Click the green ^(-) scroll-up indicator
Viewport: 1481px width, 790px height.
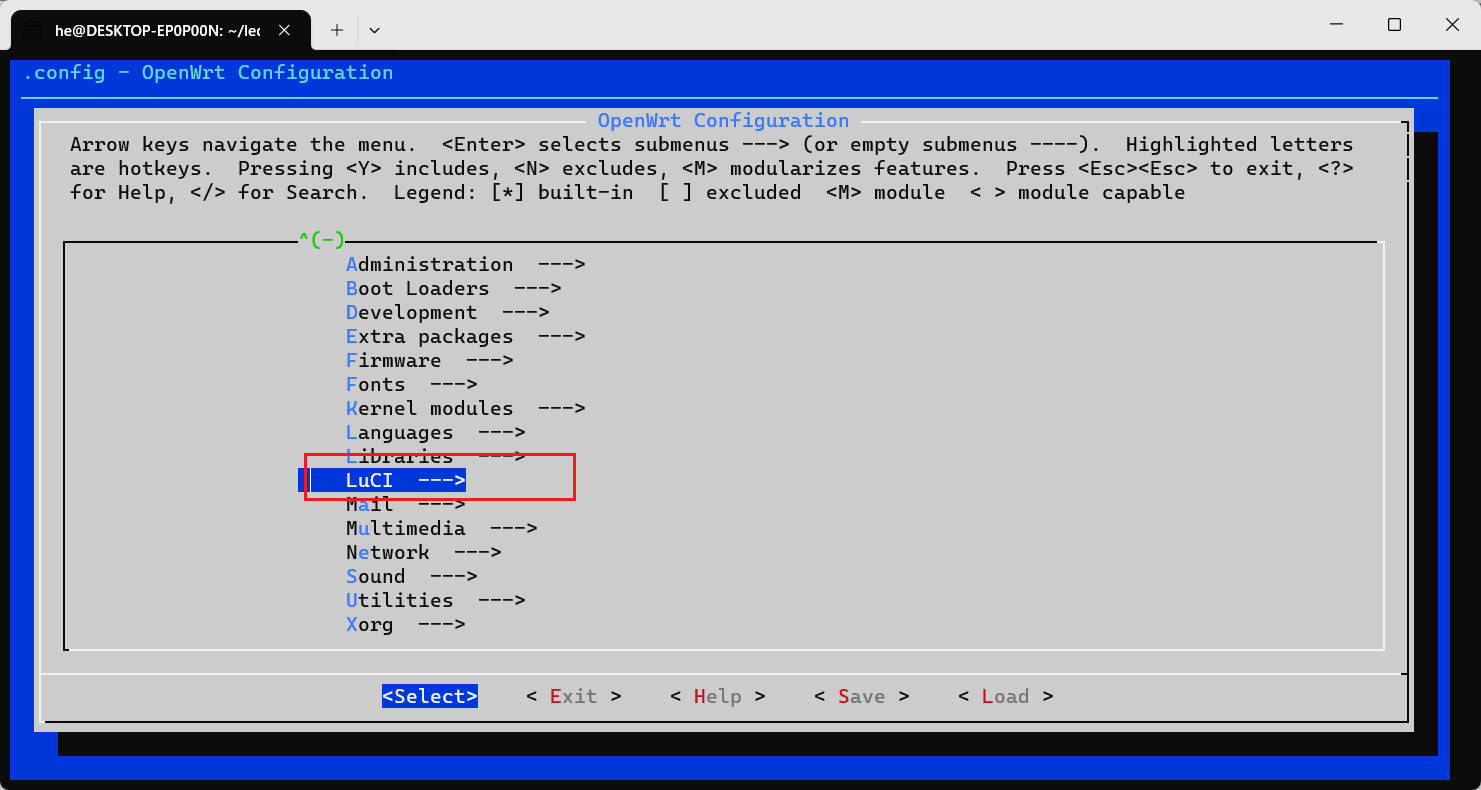coord(321,240)
